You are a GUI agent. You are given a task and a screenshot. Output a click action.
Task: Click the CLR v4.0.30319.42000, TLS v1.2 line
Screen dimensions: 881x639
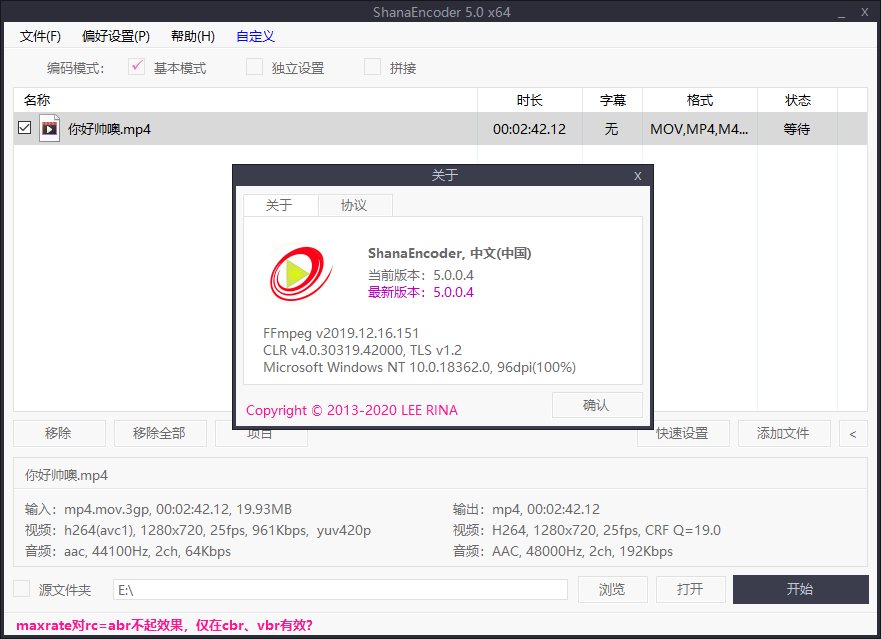click(x=362, y=350)
